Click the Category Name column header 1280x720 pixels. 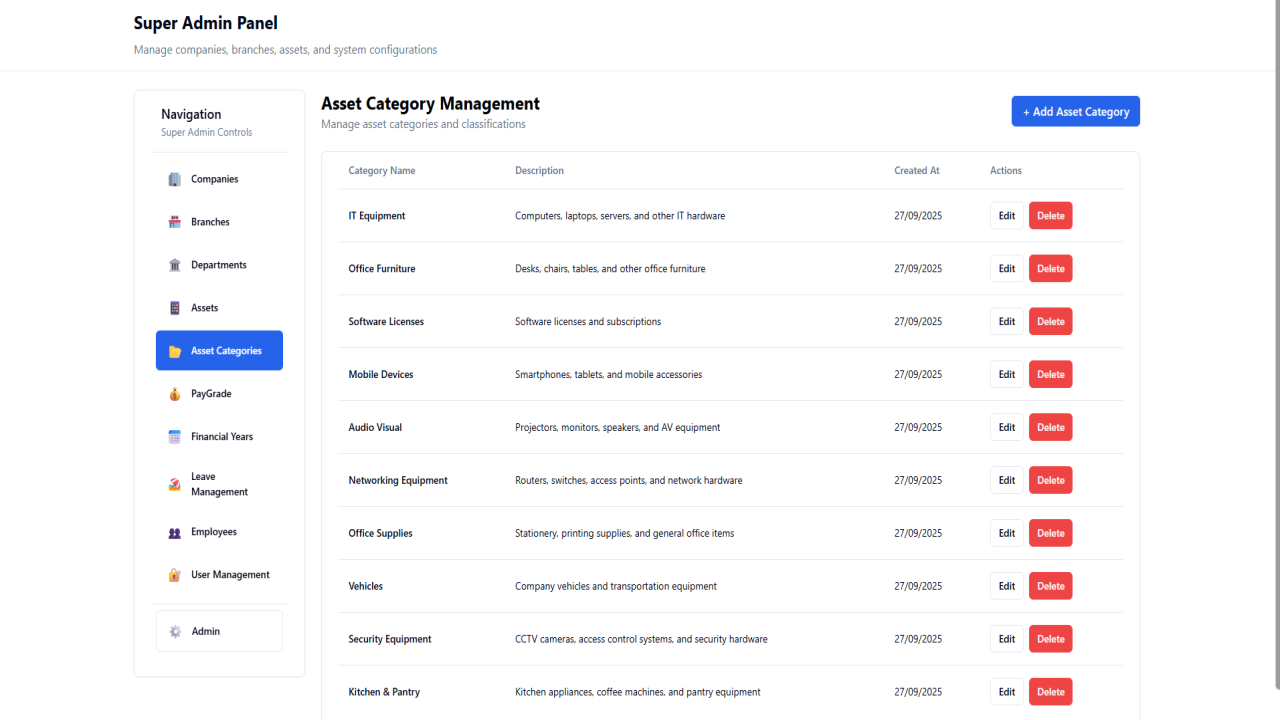pos(382,171)
